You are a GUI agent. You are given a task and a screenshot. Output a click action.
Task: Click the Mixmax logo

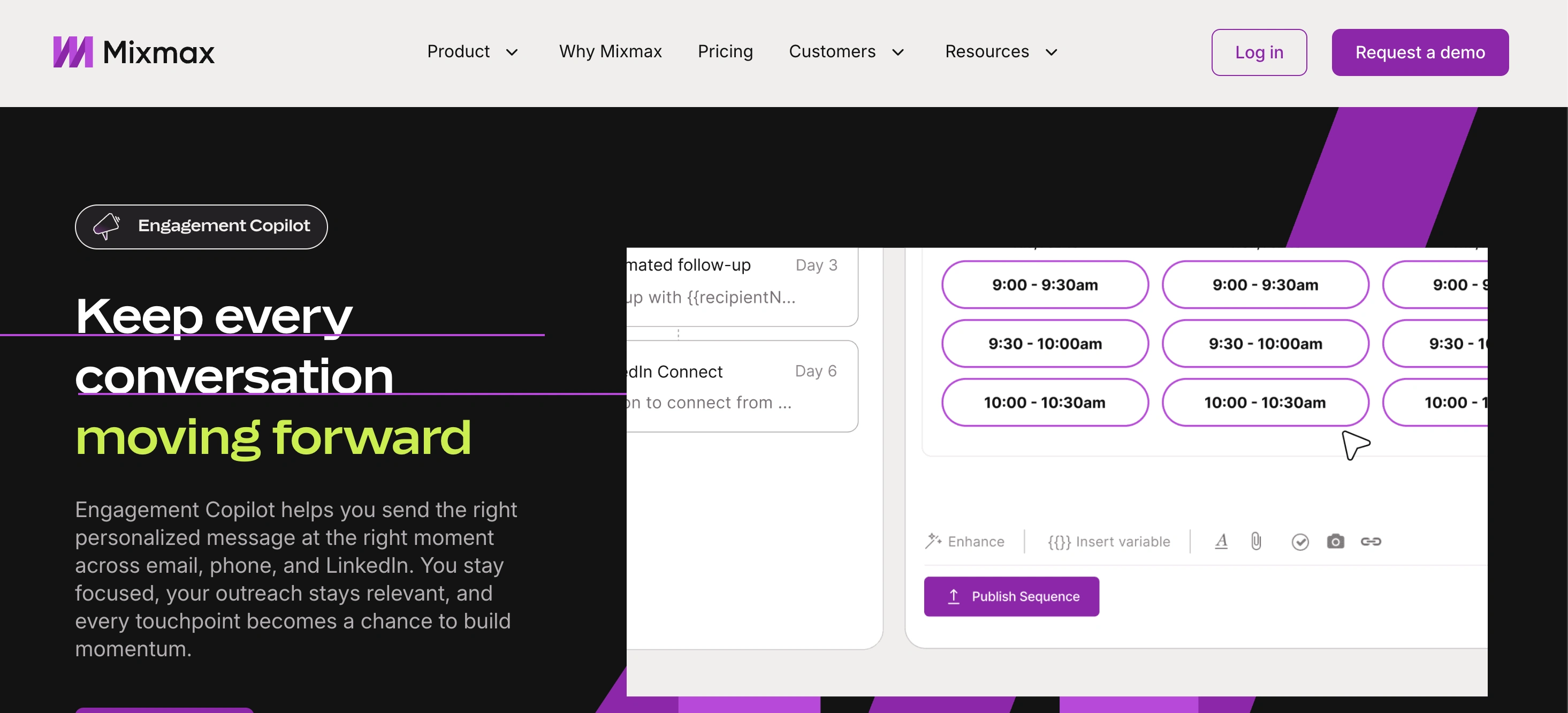click(x=133, y=52)
